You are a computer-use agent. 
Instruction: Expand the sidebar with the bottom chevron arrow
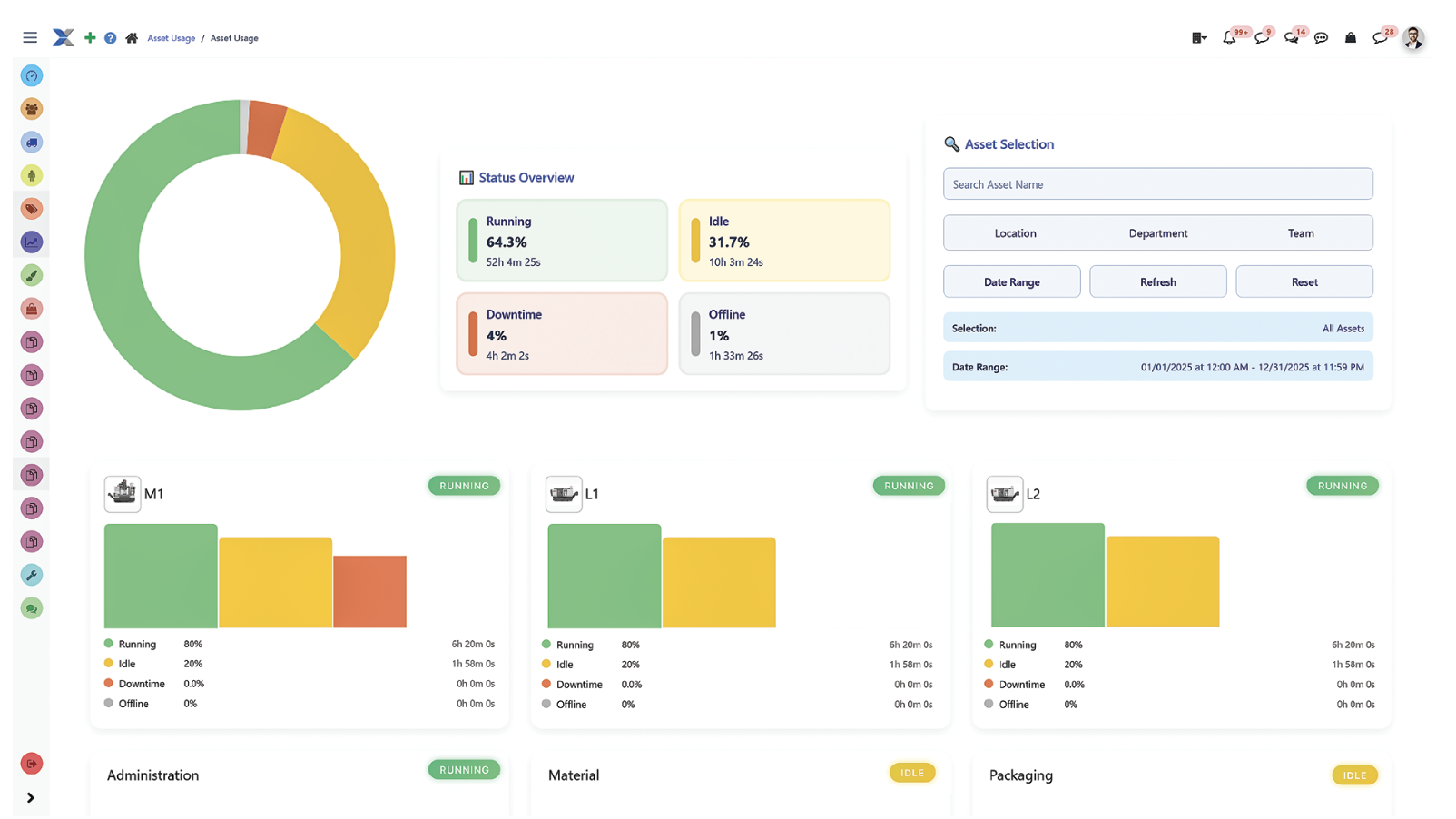[31, 797]
